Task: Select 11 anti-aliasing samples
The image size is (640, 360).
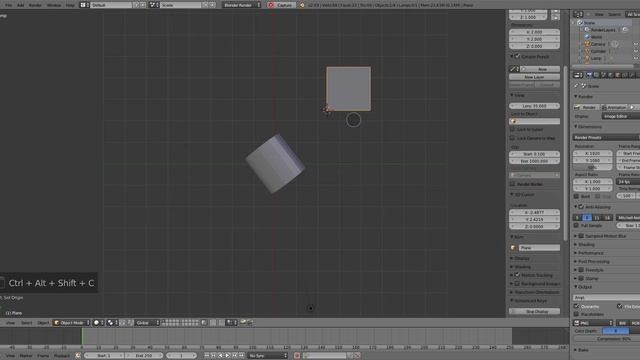Action: click(x=597, y=218)
